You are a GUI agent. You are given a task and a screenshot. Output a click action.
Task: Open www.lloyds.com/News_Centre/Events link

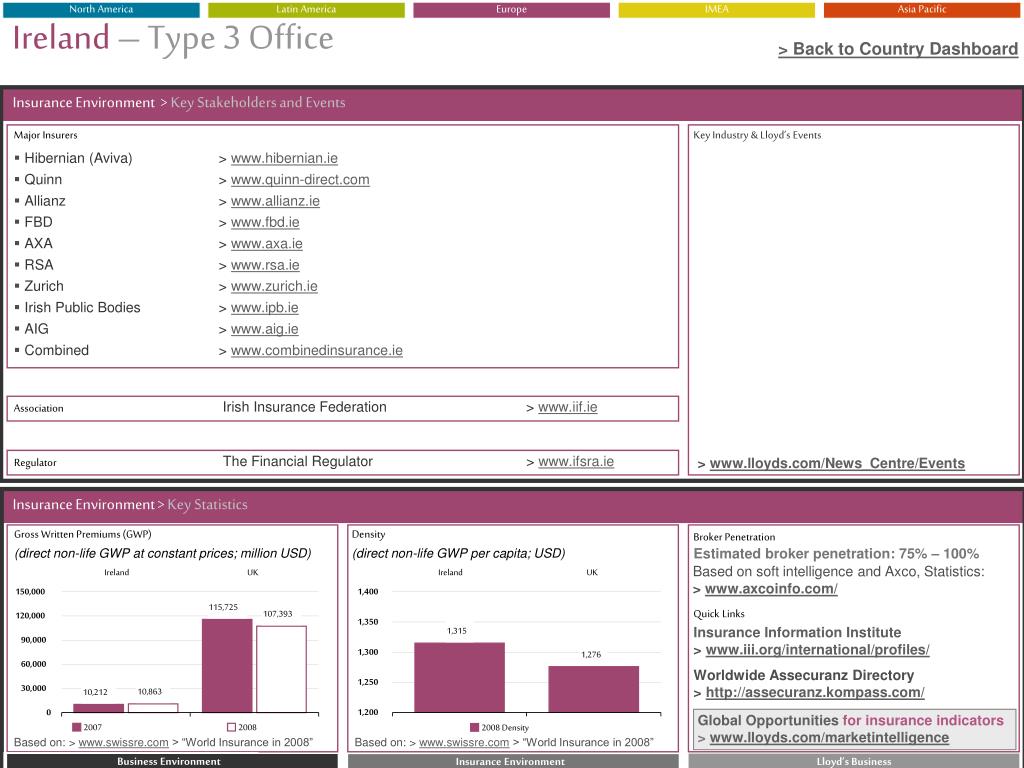point(837,464)
